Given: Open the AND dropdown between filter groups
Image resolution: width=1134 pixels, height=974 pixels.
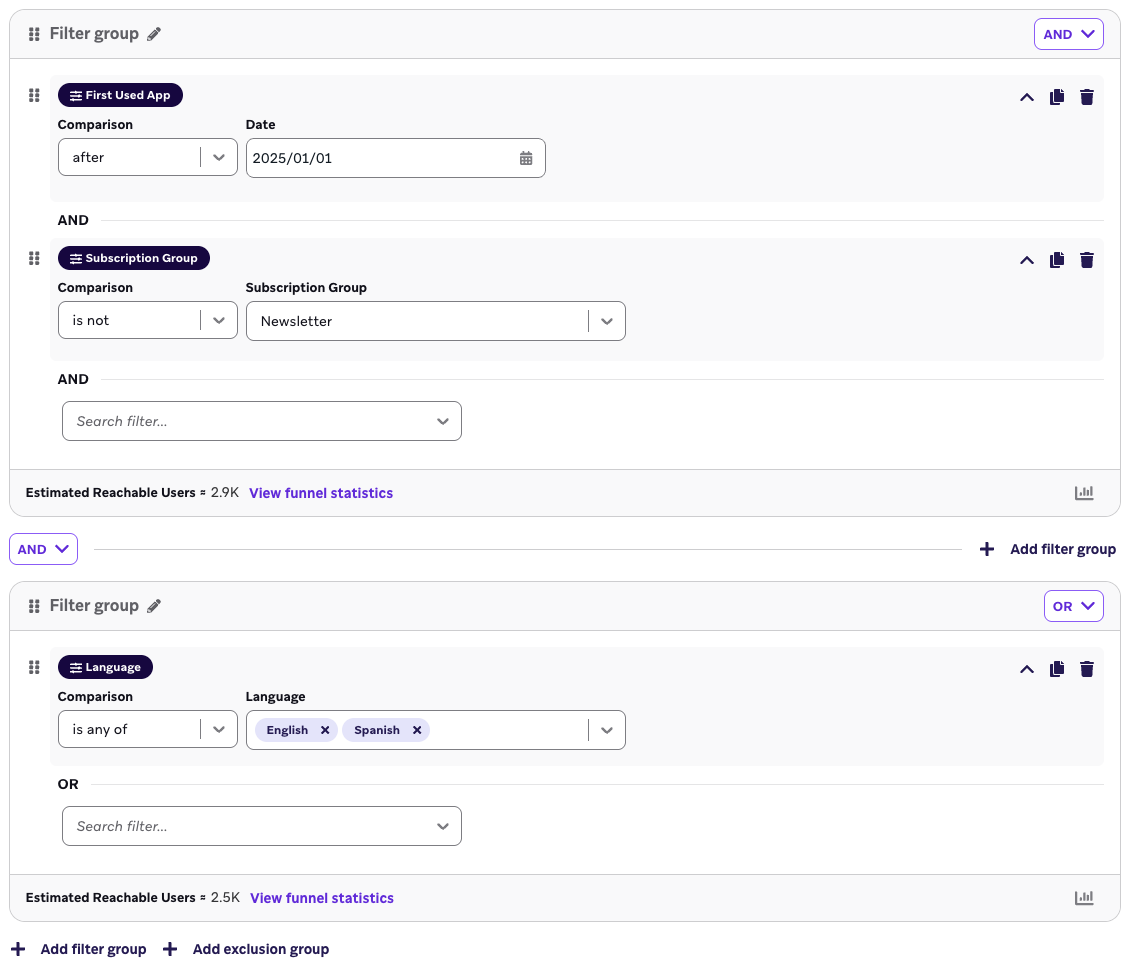Looking at the screenshot, I should [x=43, y=550].
